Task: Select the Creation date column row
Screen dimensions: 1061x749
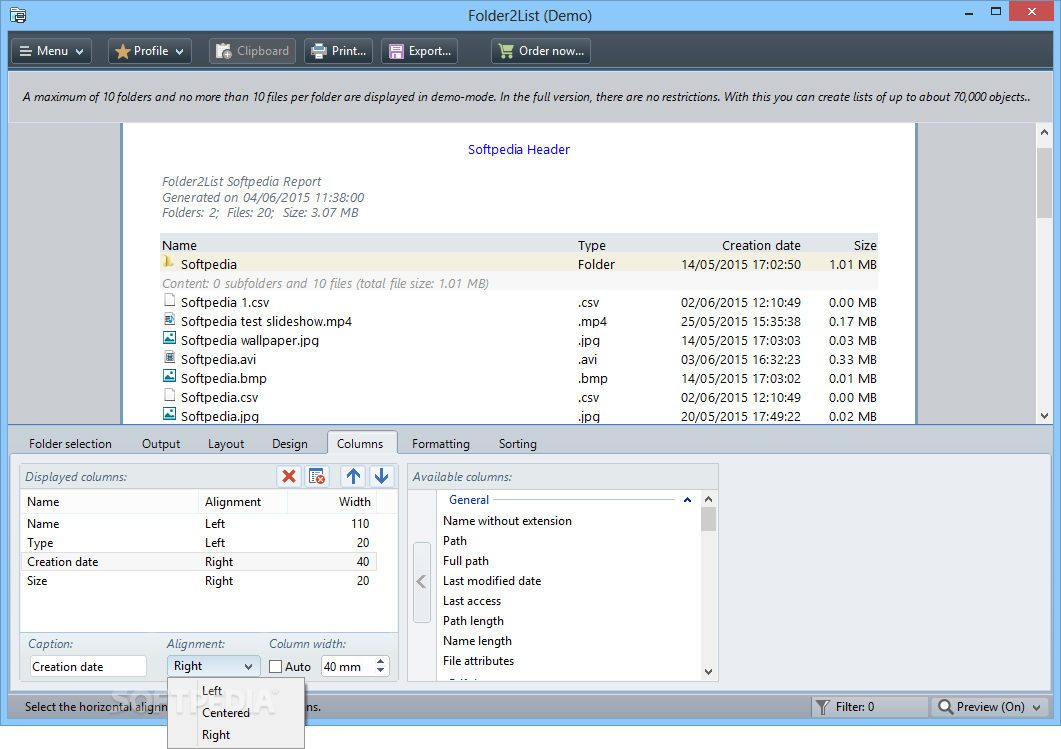Action: (199, 562)
